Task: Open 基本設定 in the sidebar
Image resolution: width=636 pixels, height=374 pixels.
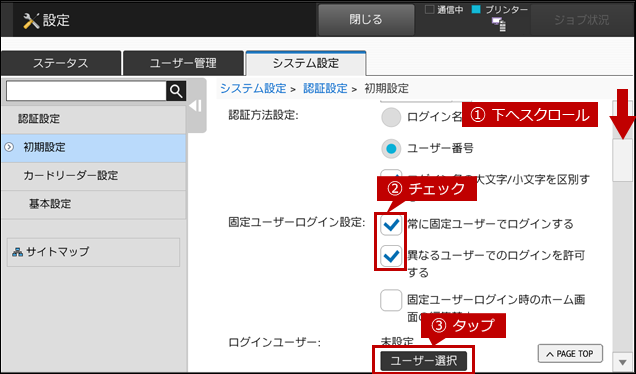Action: pyautogui.click(x=93, y=204)
